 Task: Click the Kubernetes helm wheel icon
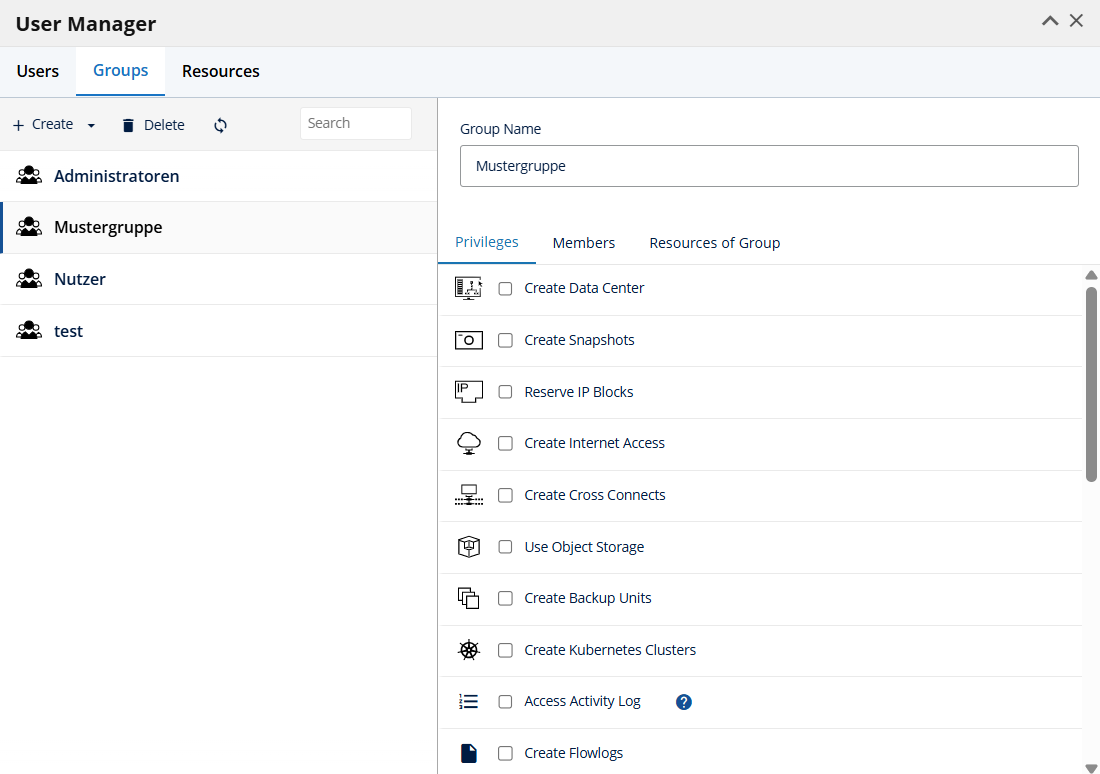pyautogui.click(x=469, y=650)
